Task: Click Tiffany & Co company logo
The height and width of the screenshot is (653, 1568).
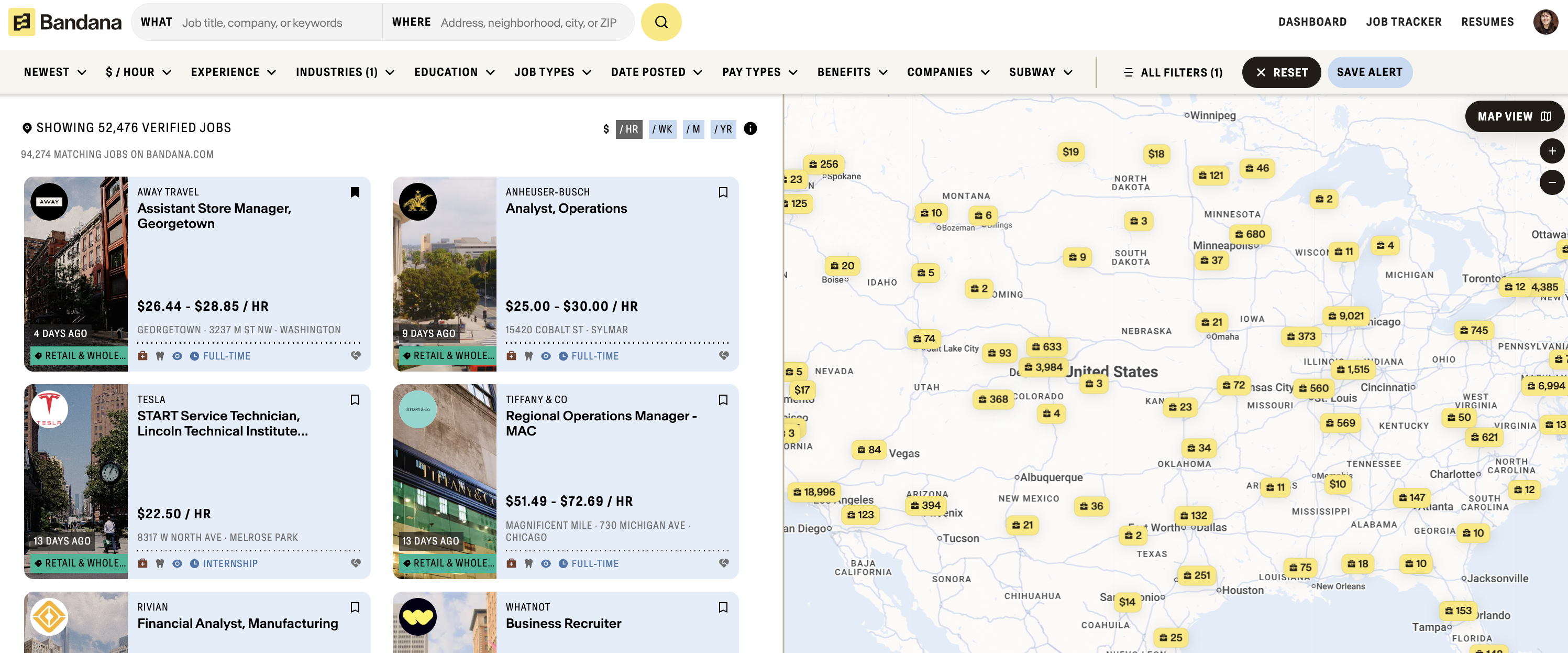Action: (417, 409)
